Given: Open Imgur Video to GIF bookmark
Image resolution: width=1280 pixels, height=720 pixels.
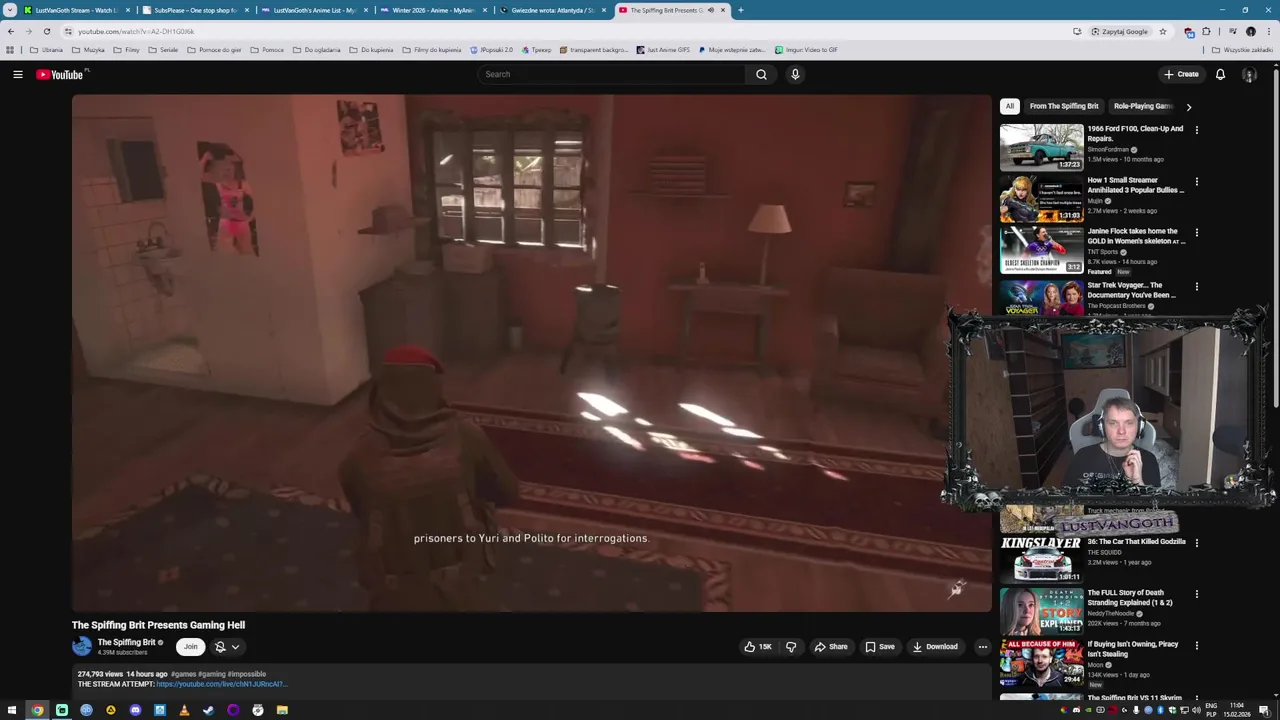Looking at the screenshot, I should (806, 50).
